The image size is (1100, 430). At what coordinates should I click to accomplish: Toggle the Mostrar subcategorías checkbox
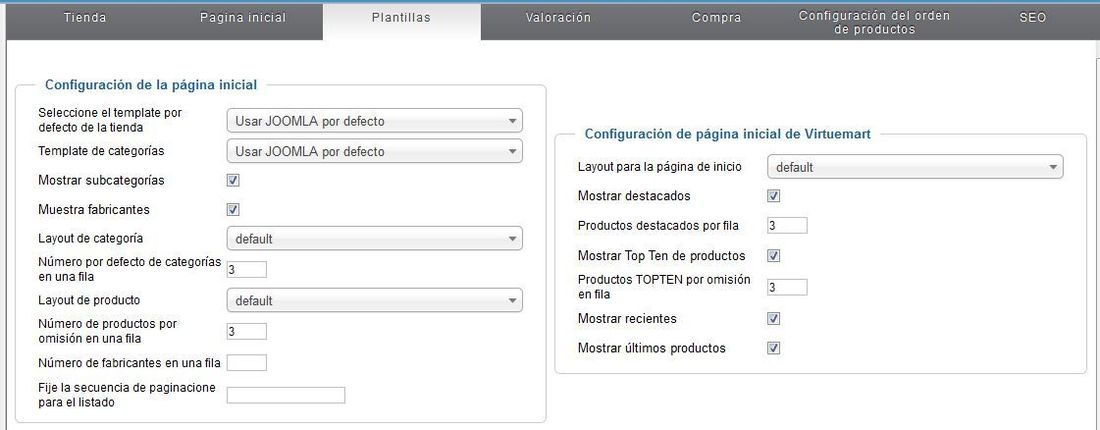(x=234, y=180)
